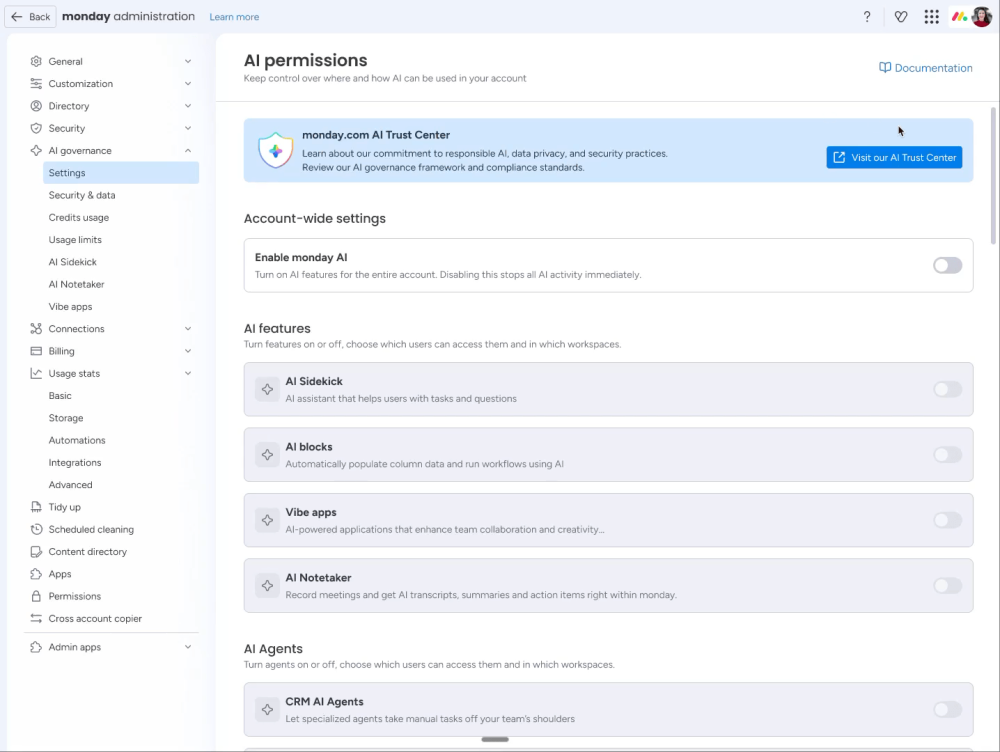
Task: Collapse the AI governance section chevron
Action: pyautogui.click(x=188, y=151)
